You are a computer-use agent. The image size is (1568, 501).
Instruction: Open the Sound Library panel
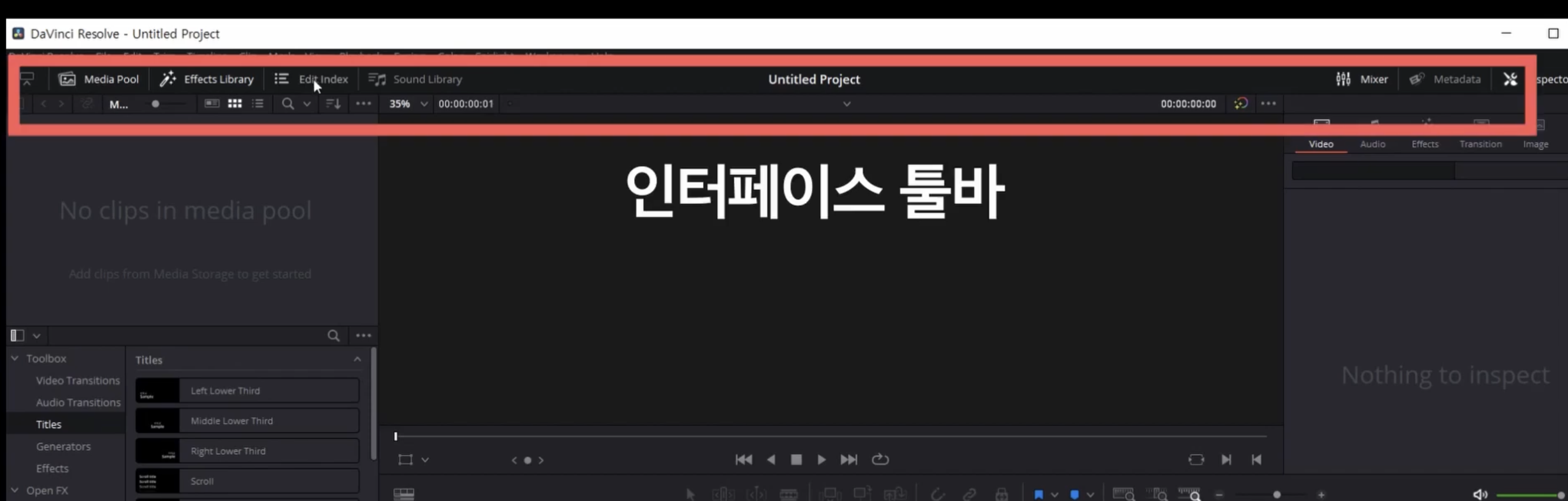pyautogui.click(x=416, y=79)
